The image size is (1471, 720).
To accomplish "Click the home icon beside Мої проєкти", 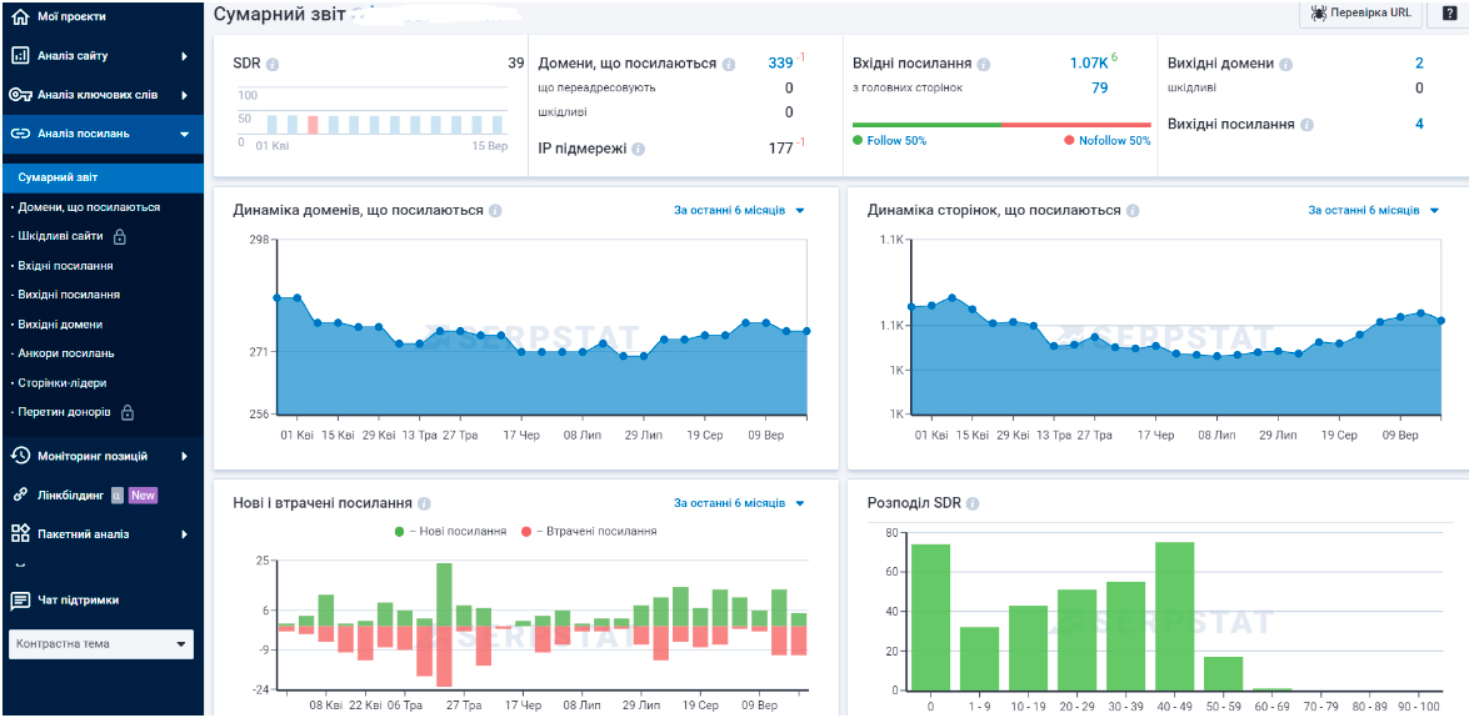I will pyautogui.click(x=20, y=16).
